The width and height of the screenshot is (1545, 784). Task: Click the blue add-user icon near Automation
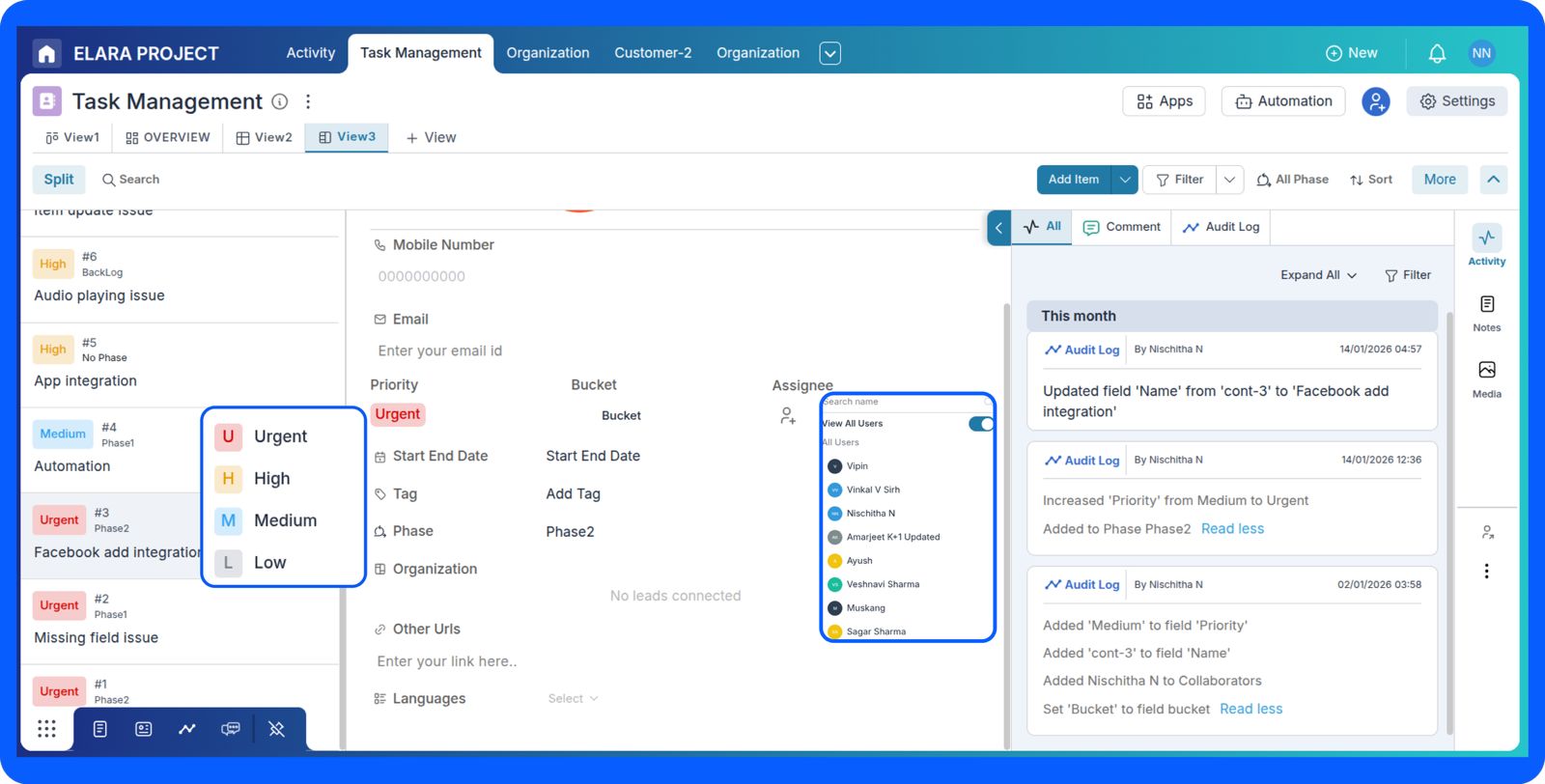[1376, 101]
